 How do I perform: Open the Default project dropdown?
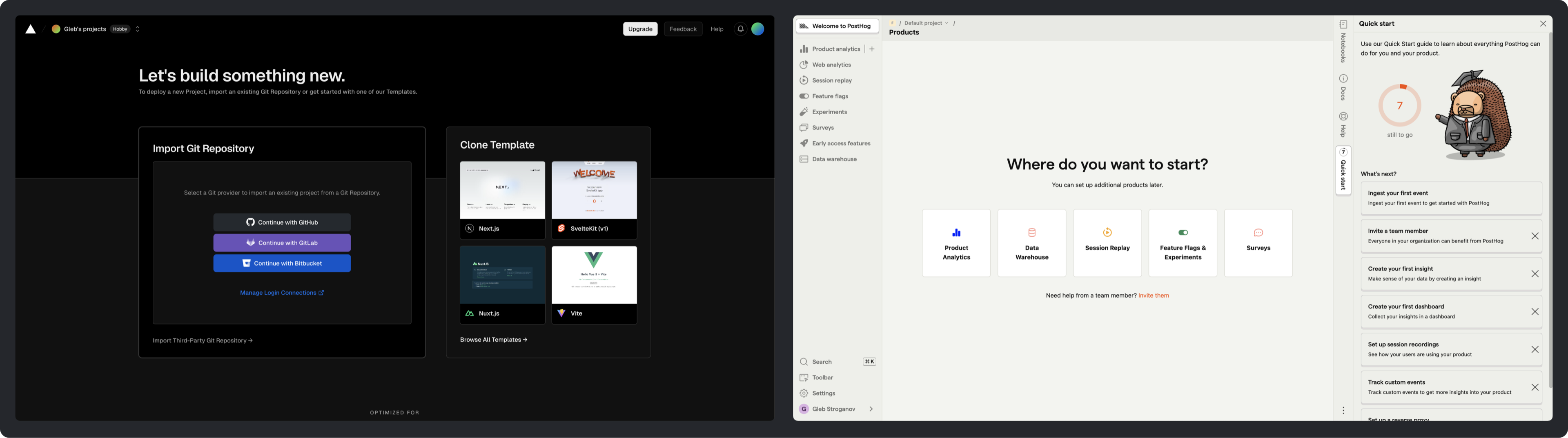926,23
